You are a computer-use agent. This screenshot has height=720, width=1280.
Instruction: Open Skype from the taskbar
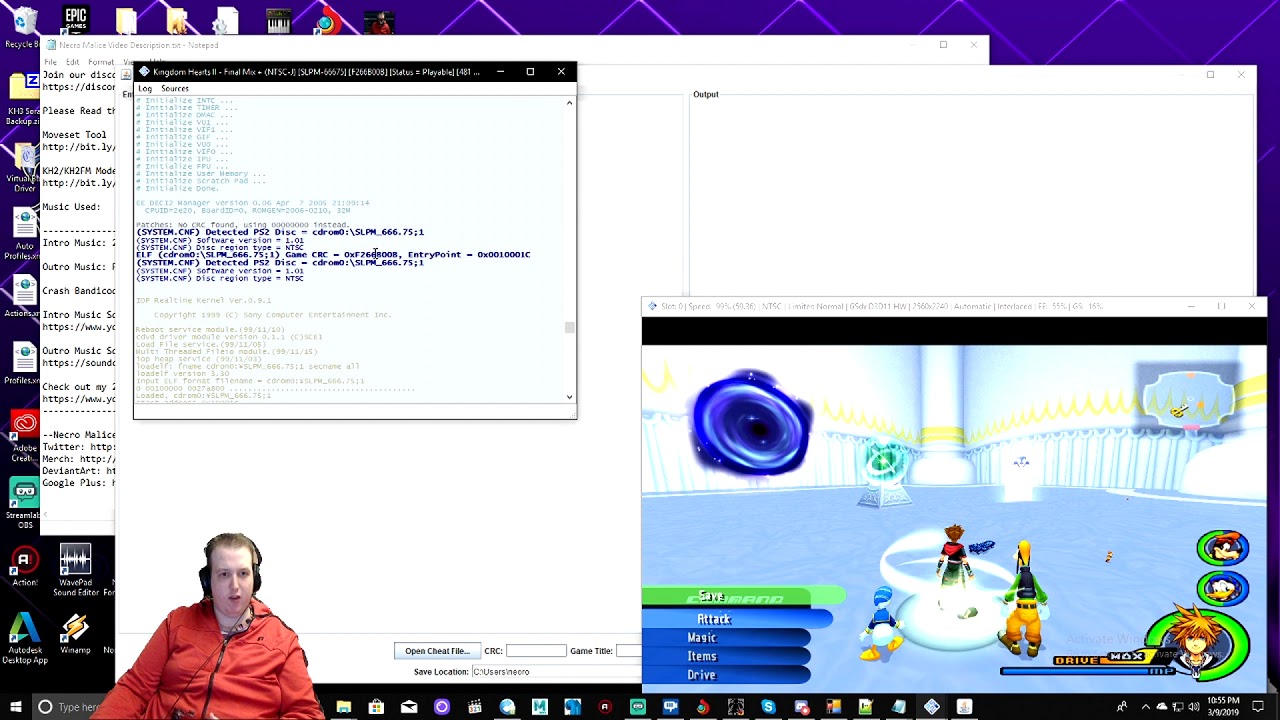[x=768, y=708]
